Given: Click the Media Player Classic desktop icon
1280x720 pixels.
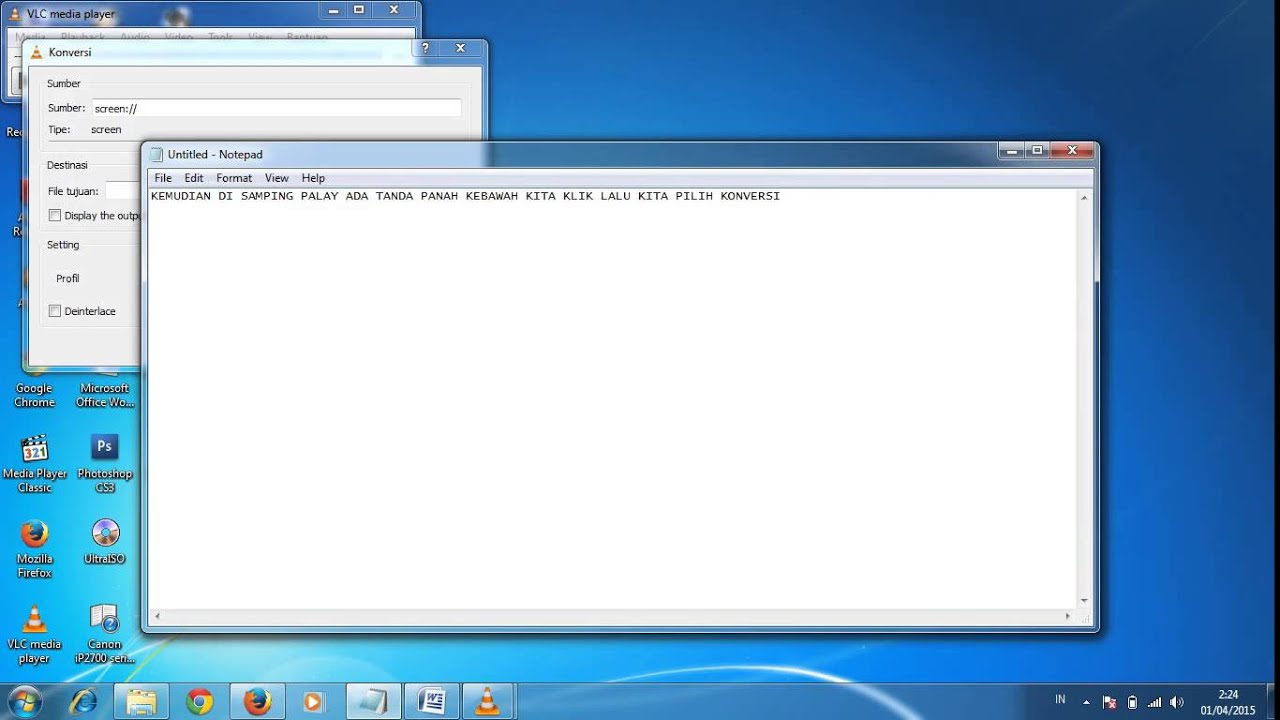Looking at the screenshot, I should [34, 464].
